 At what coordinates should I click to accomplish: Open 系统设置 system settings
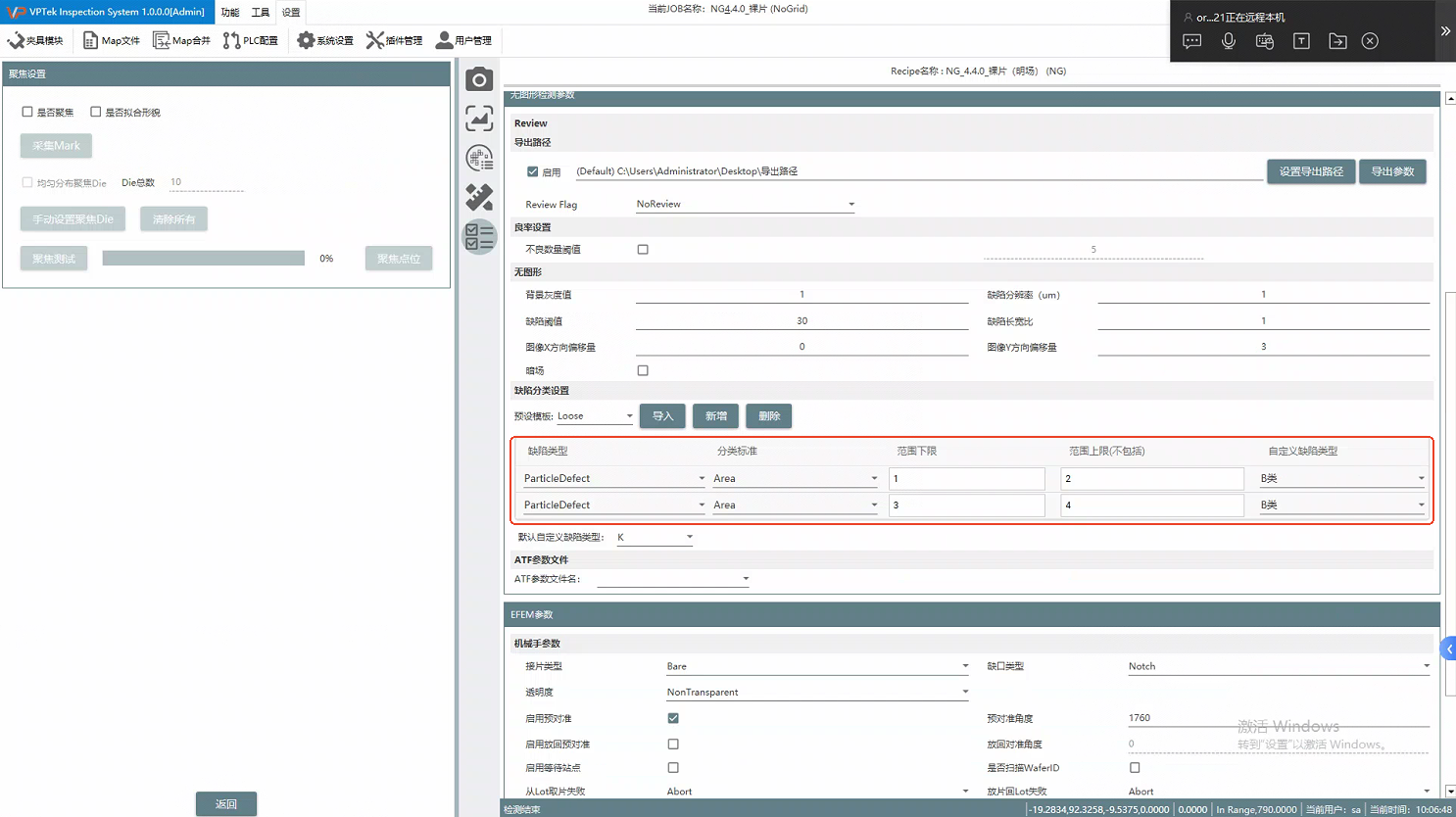[x=325, y=40]
